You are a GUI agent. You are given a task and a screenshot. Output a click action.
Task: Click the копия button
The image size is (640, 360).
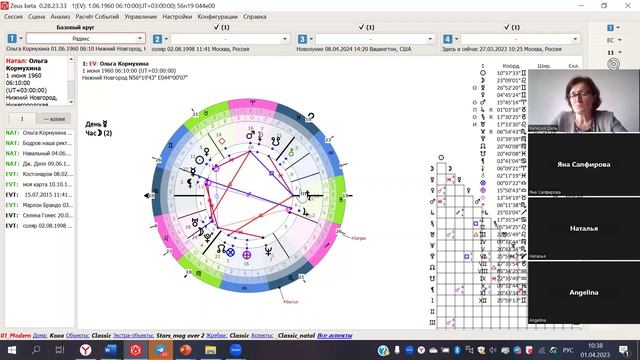pyautogui.click(x=54, y=119)
